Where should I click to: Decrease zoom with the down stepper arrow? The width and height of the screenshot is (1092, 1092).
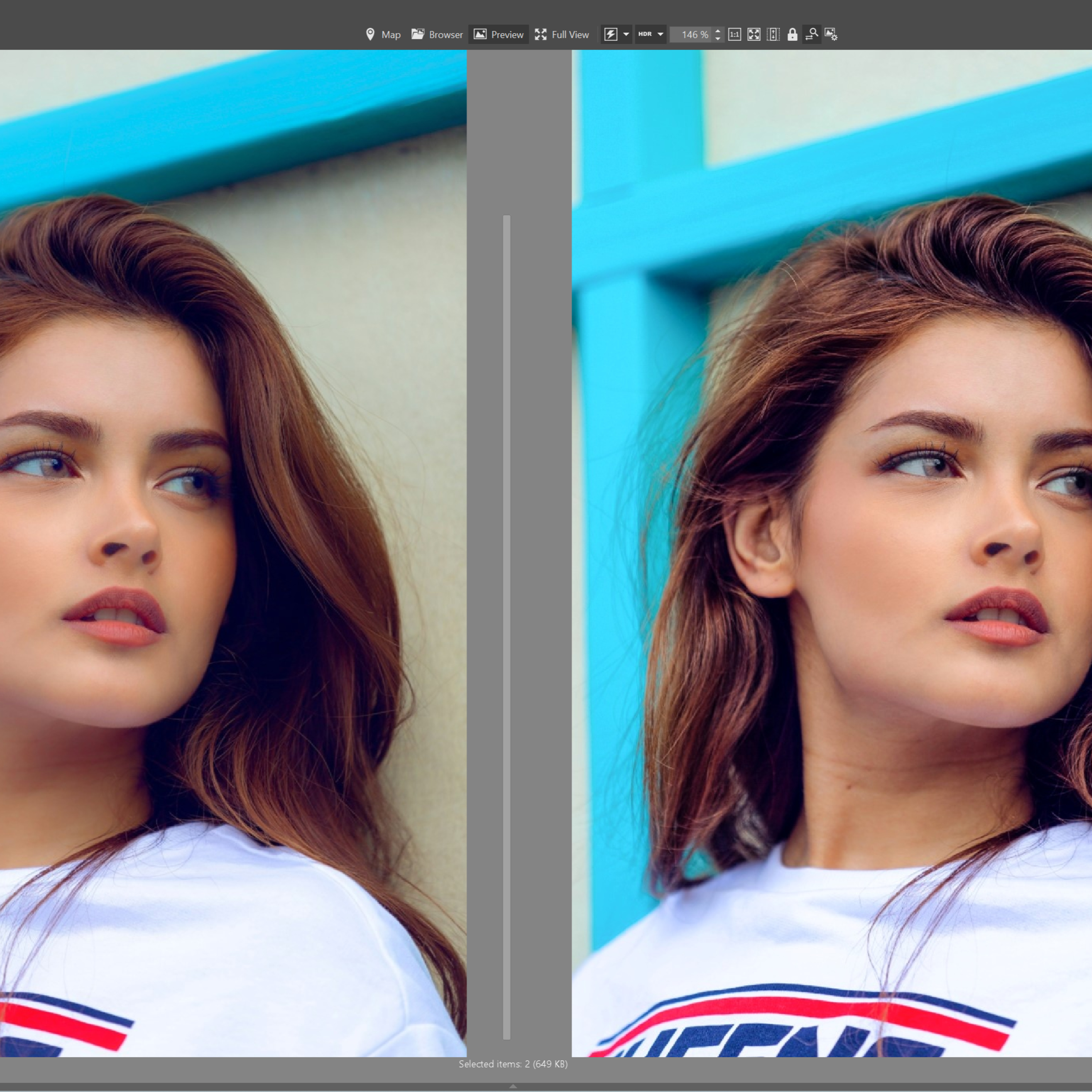pyautogui.click(x=718, y=39)
